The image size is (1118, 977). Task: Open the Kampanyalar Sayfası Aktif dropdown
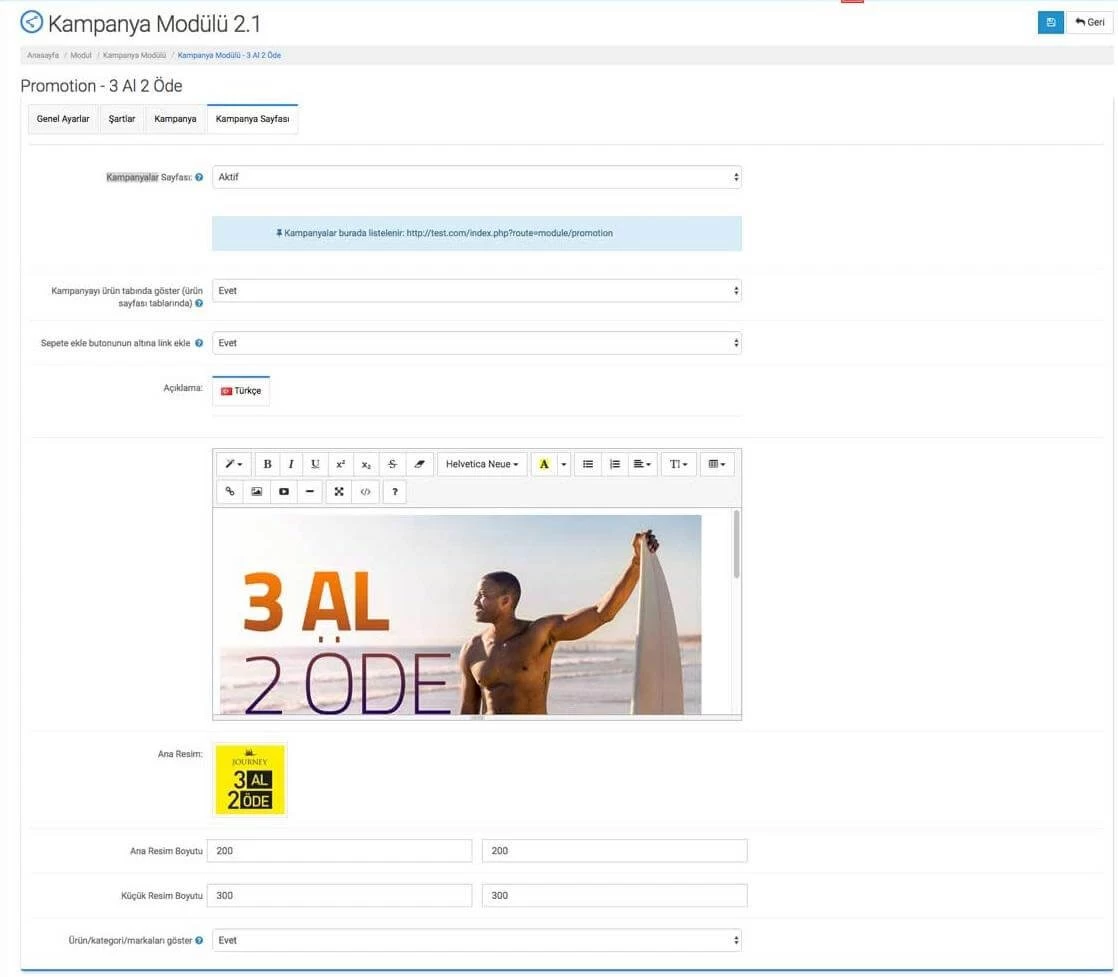[x=477, y=177]
